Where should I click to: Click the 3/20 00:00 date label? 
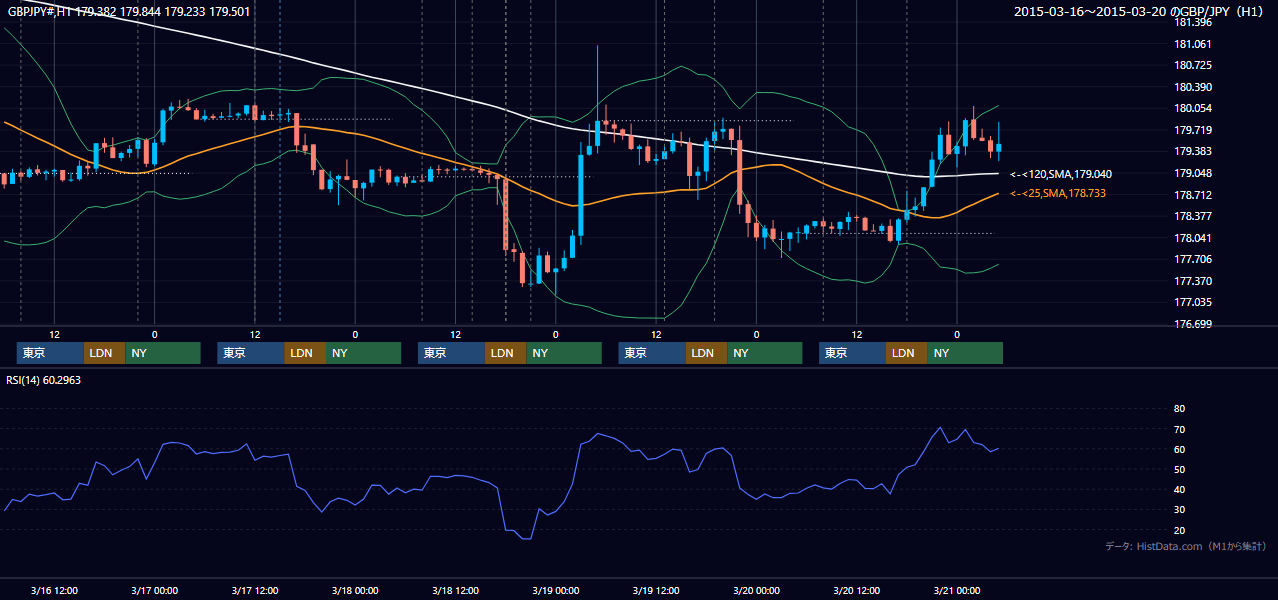pyautogui.click(x=756, y=591)
